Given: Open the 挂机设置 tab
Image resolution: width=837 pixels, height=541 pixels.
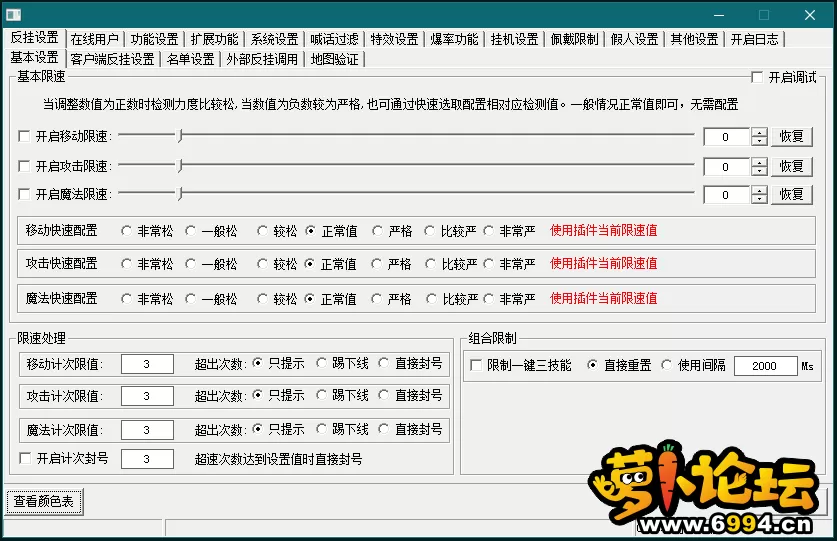Looking at the screenshot, I should [x=515, y=39].
